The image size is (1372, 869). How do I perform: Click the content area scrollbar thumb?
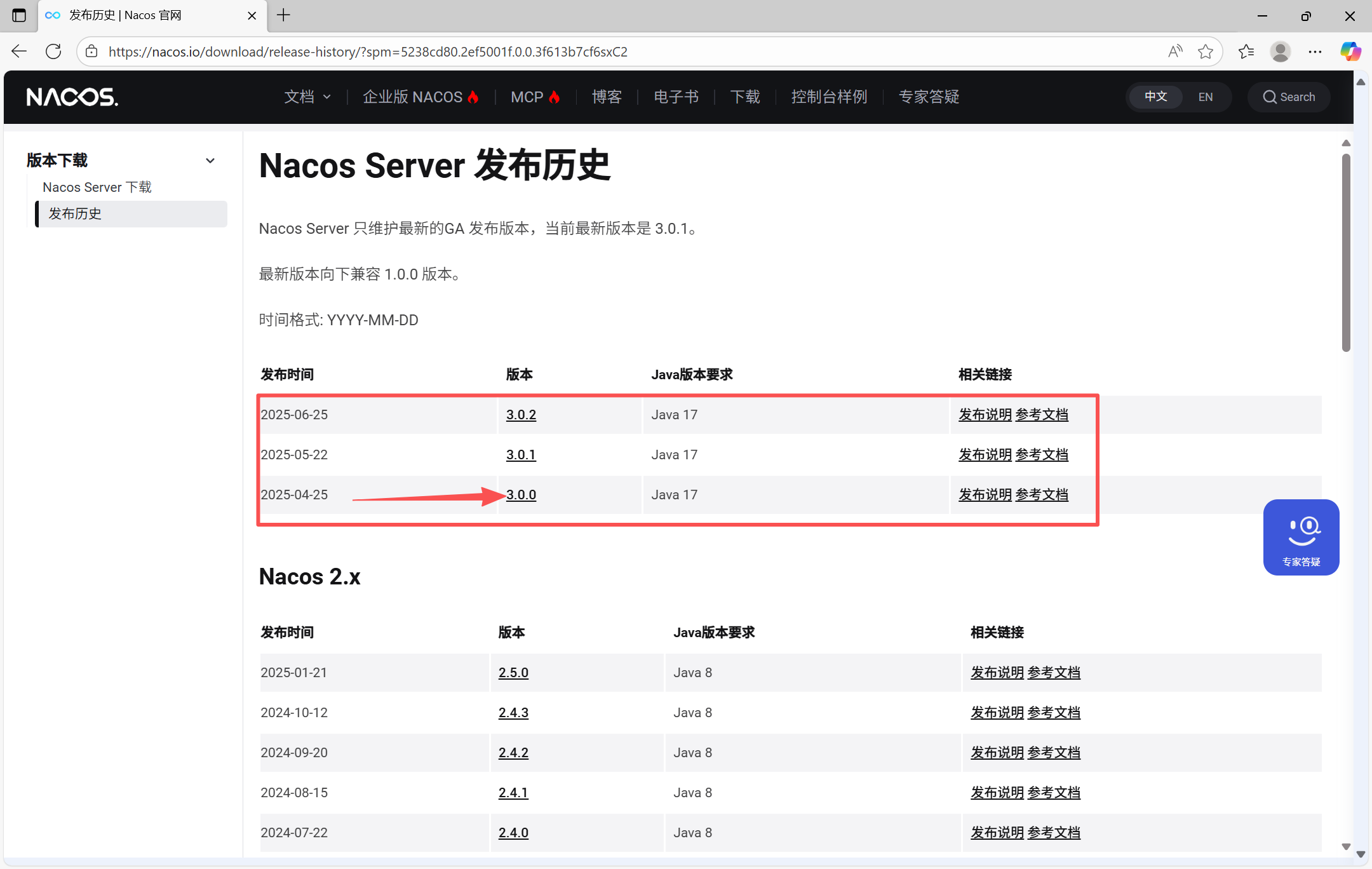(x=1346, y=252)
